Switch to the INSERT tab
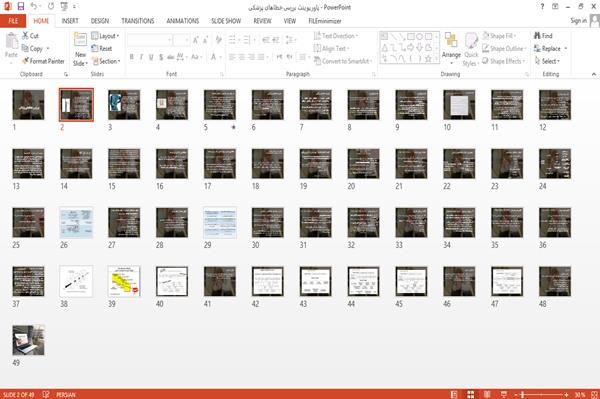 (x=70, y=21)
